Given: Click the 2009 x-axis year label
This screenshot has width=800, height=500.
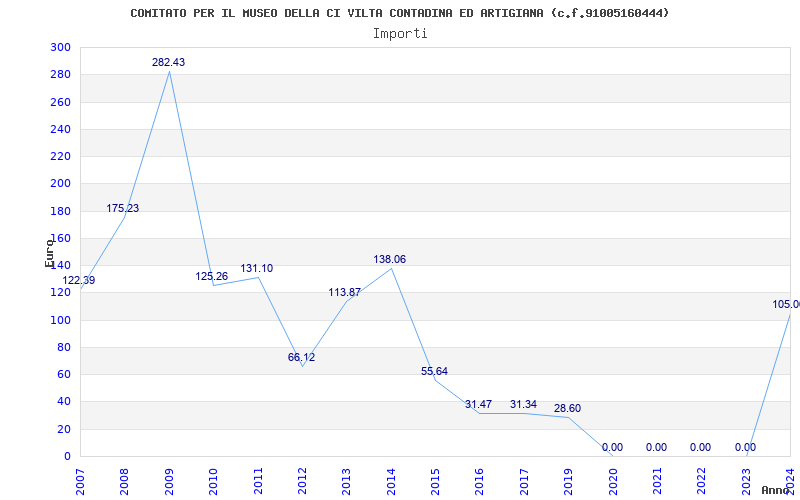Looking at the screenshot, I should pos(169,481).
